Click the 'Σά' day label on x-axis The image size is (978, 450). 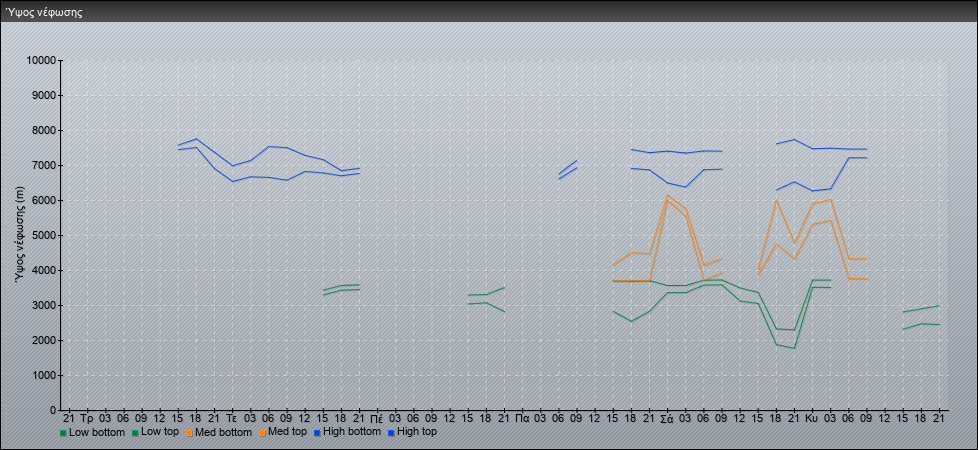click(x=667, y=418)
